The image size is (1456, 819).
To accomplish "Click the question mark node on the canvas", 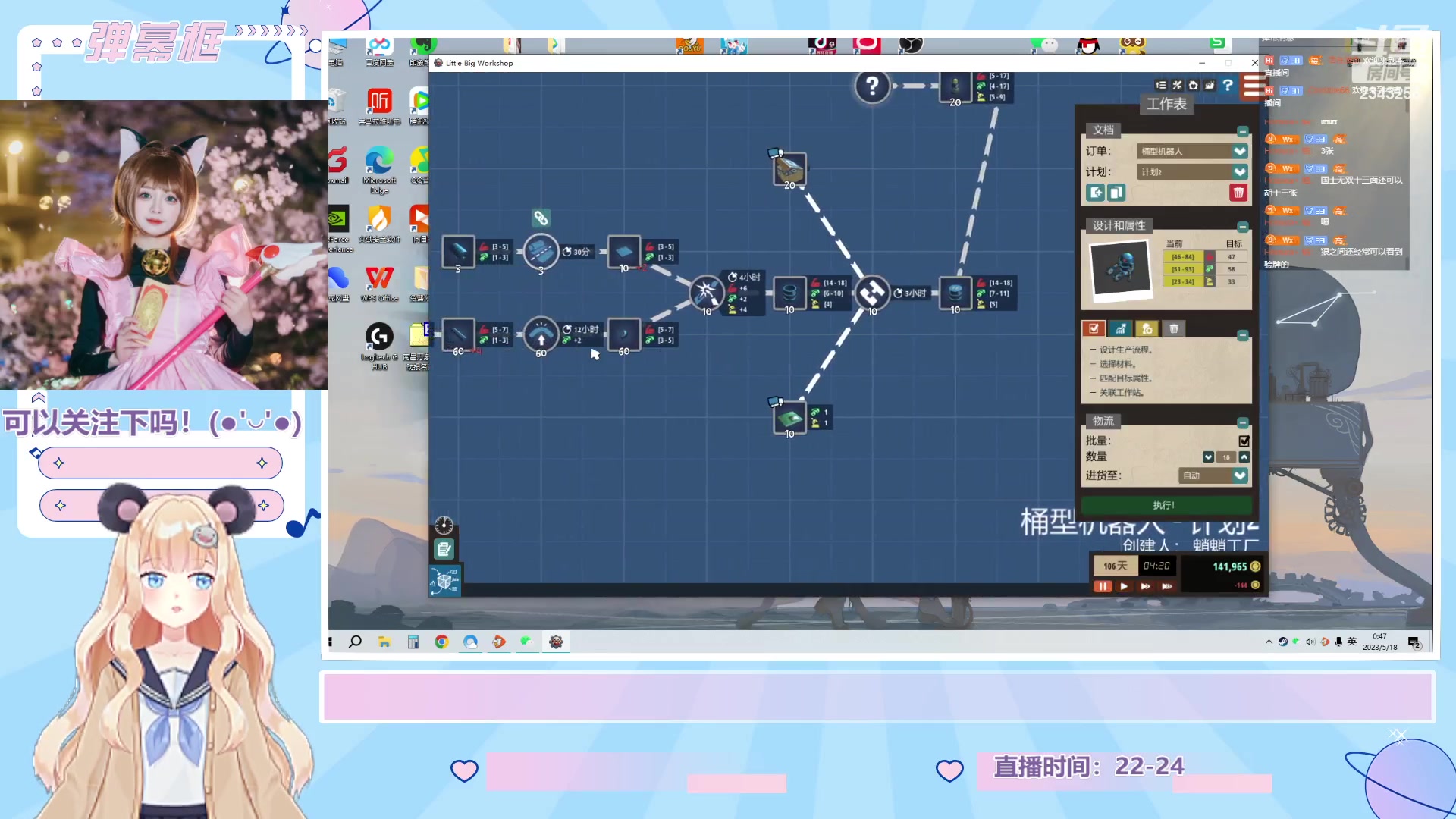I will 872,86.
